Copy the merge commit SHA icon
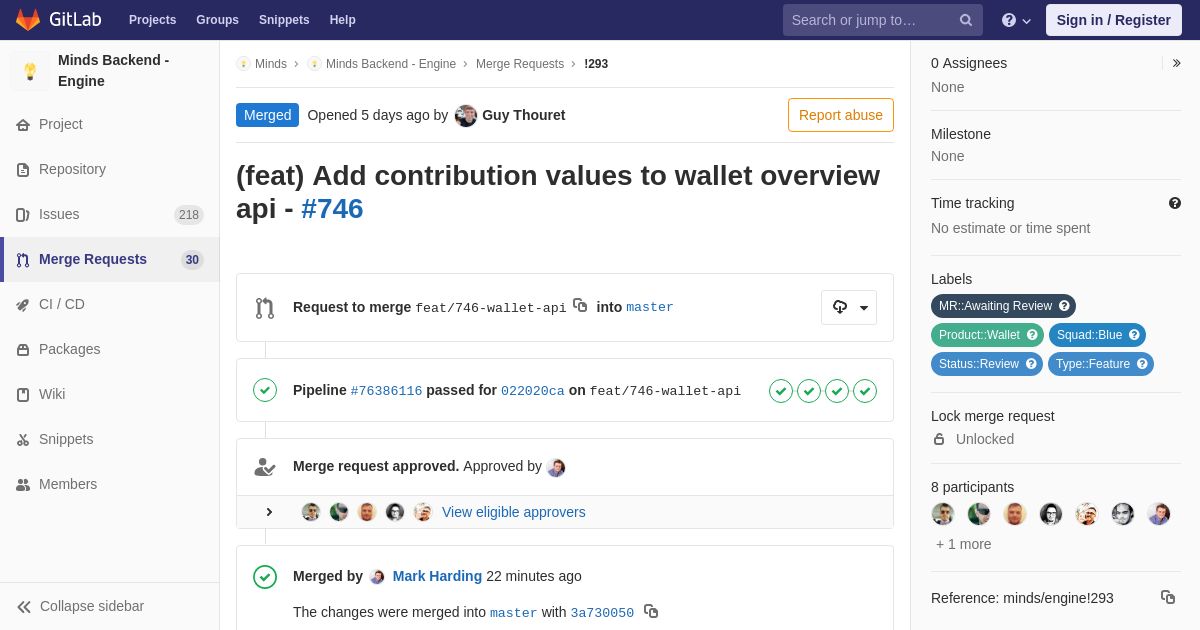Image resolution: width=1200 pixels, height=630 pixels. click(x=651, y=611)
